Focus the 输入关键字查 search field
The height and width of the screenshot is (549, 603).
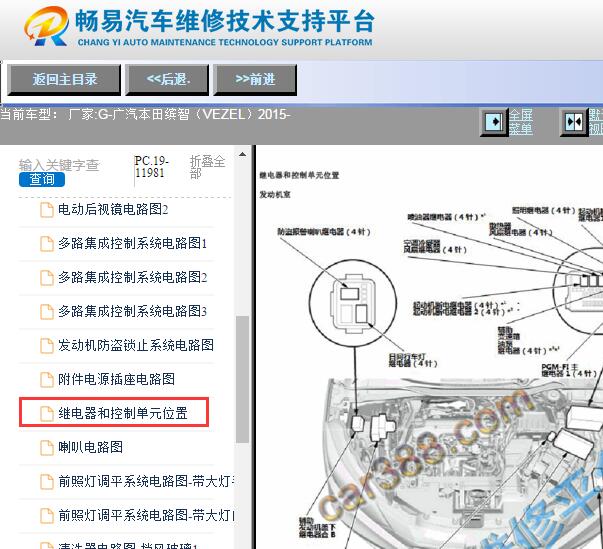tap(60, 165)
